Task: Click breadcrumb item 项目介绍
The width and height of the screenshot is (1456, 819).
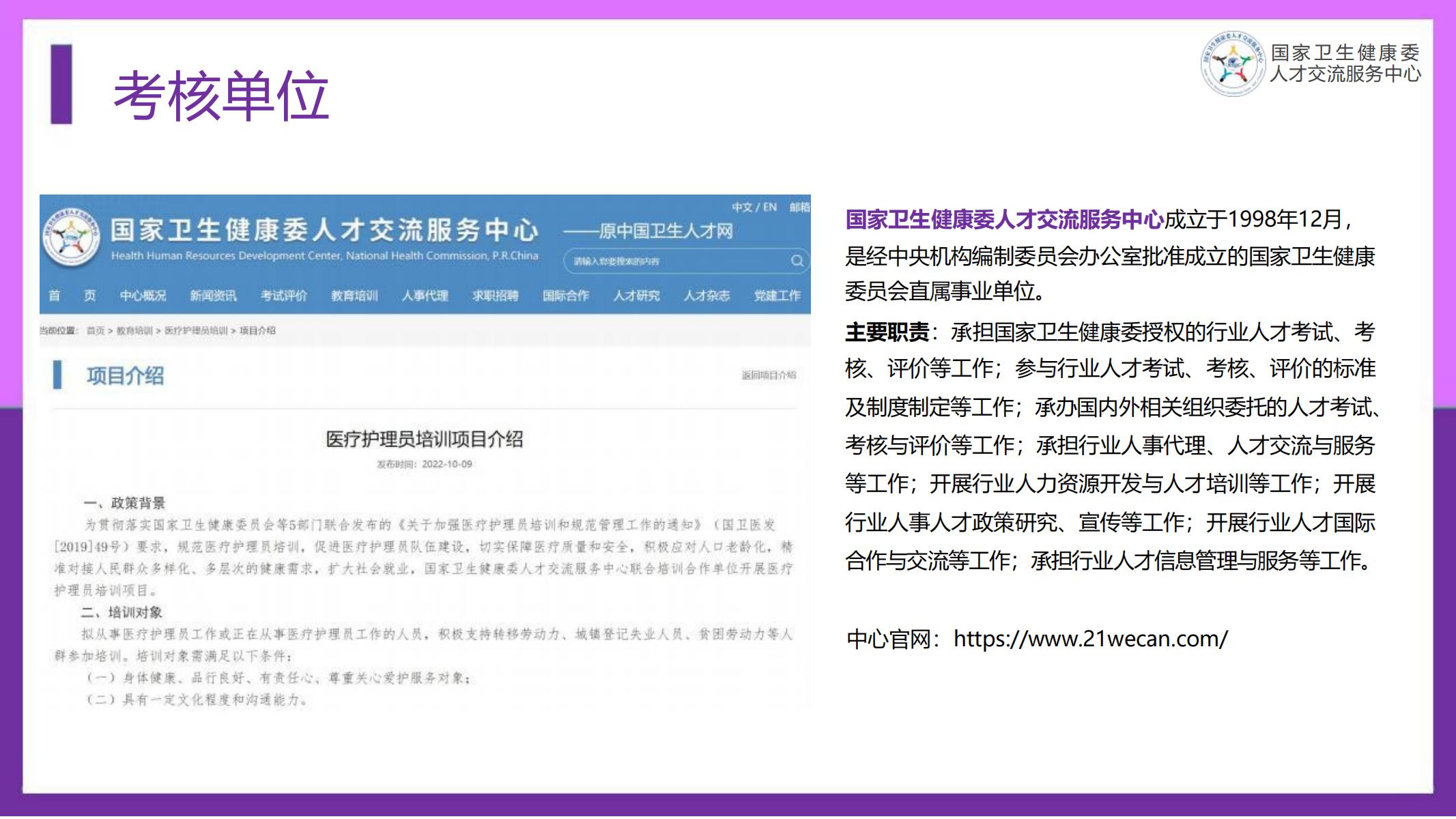Action: (x=257, y=330)
